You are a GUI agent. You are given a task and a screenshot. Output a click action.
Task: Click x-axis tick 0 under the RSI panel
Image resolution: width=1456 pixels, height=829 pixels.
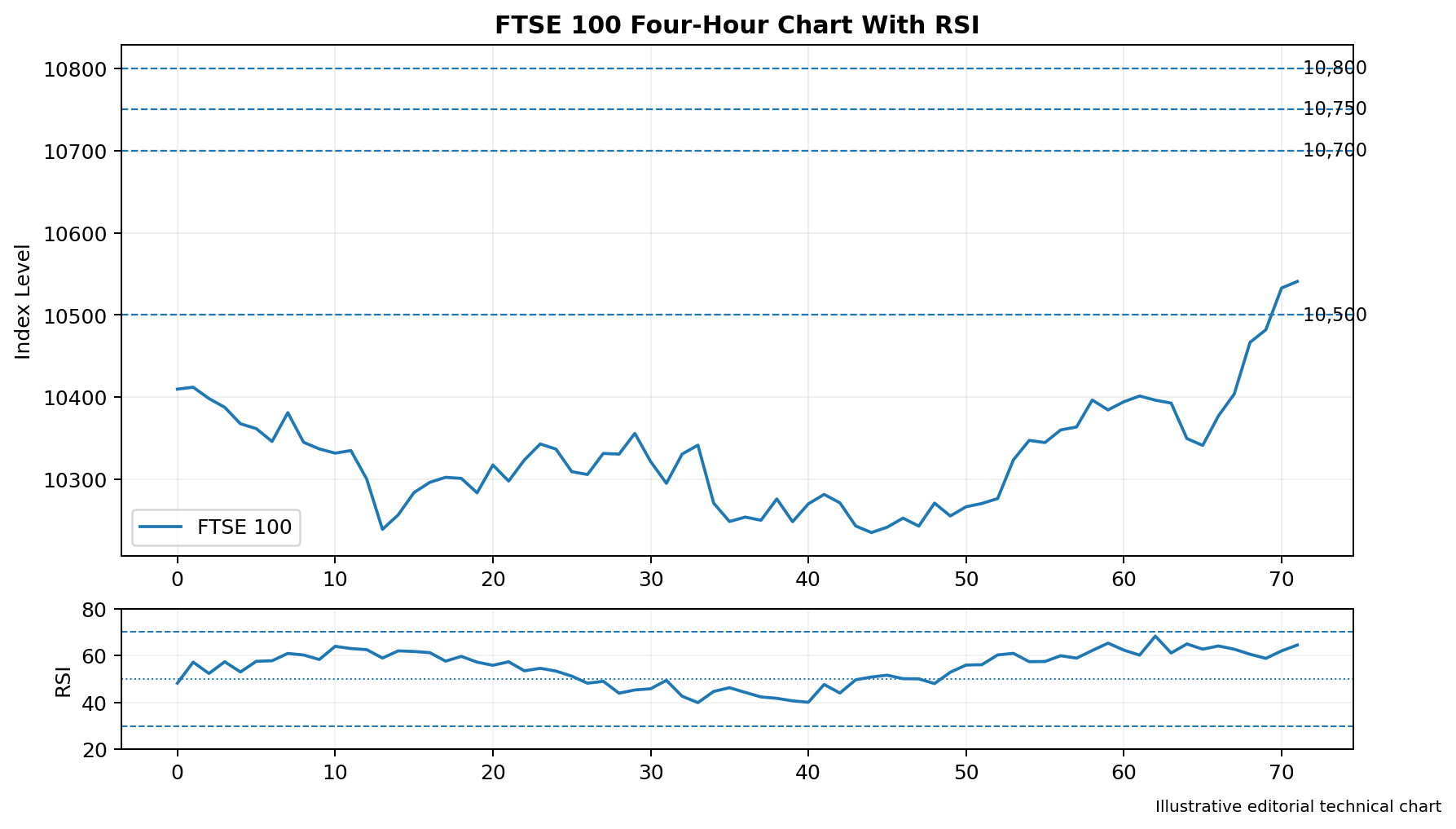(x=177, y=772)
